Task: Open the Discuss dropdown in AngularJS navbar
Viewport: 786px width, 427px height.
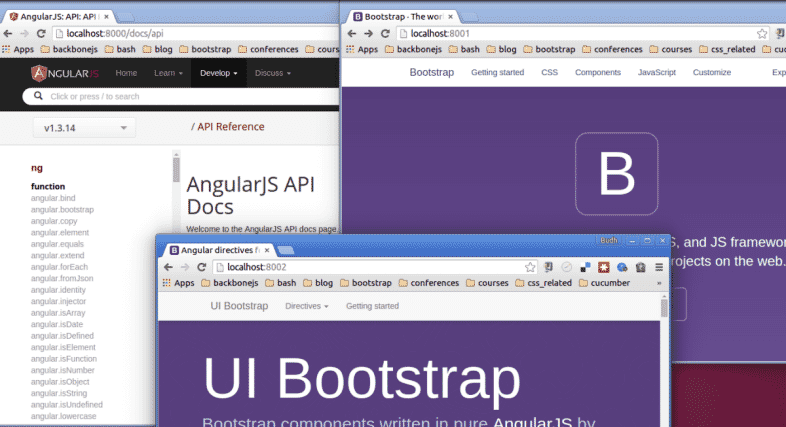Action: pos(272,73)
